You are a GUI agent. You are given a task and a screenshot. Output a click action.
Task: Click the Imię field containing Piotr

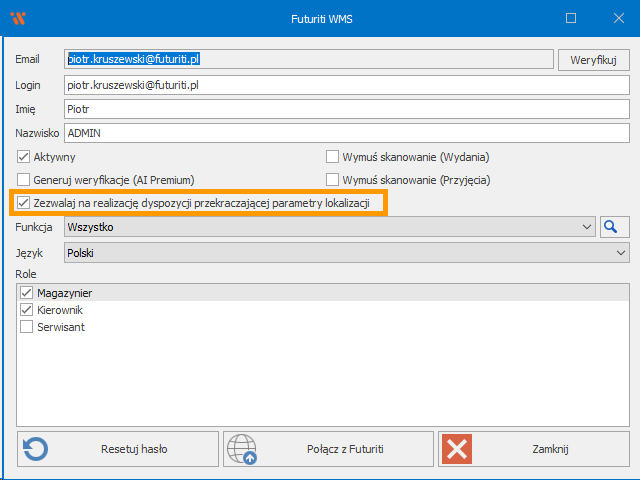tap(340, 109)
